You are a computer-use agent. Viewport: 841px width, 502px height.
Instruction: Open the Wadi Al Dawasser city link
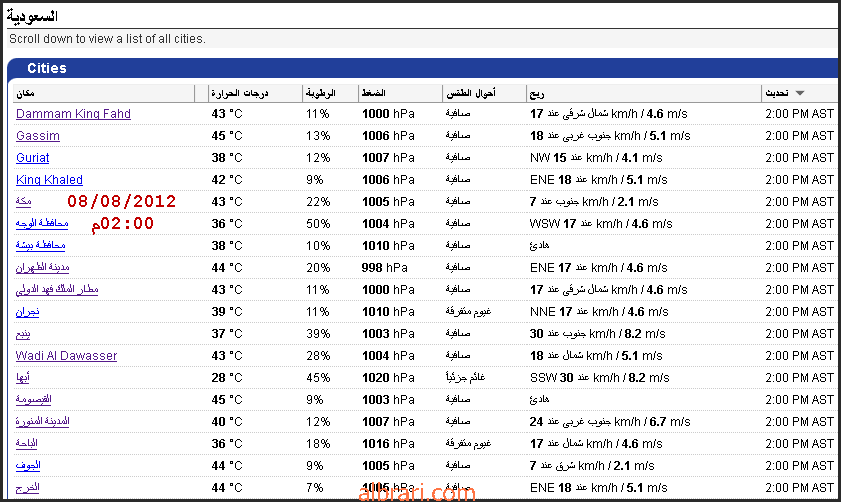[67, 356]
